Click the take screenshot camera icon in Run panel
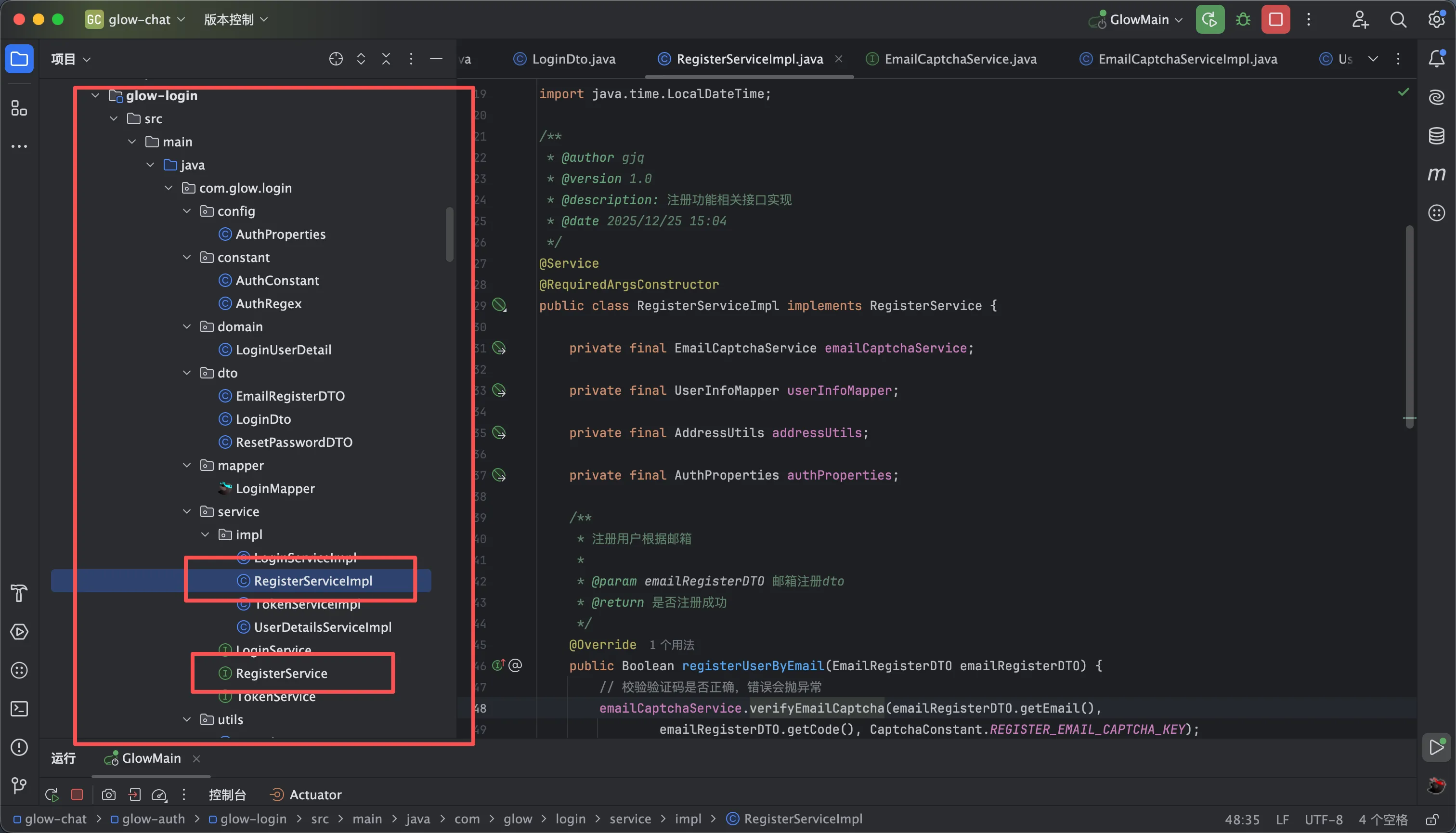The height and width of the screenshot is (833, 1456). click(x=109, y=794)
